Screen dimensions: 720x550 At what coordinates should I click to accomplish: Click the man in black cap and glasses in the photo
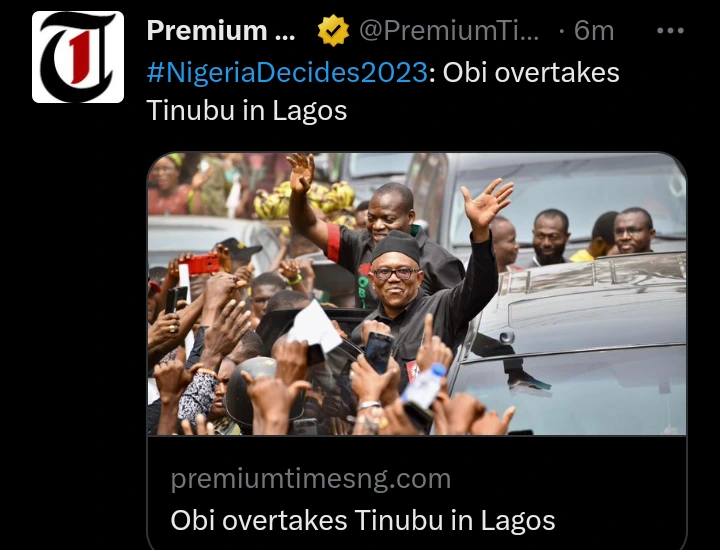click(397, 275)
